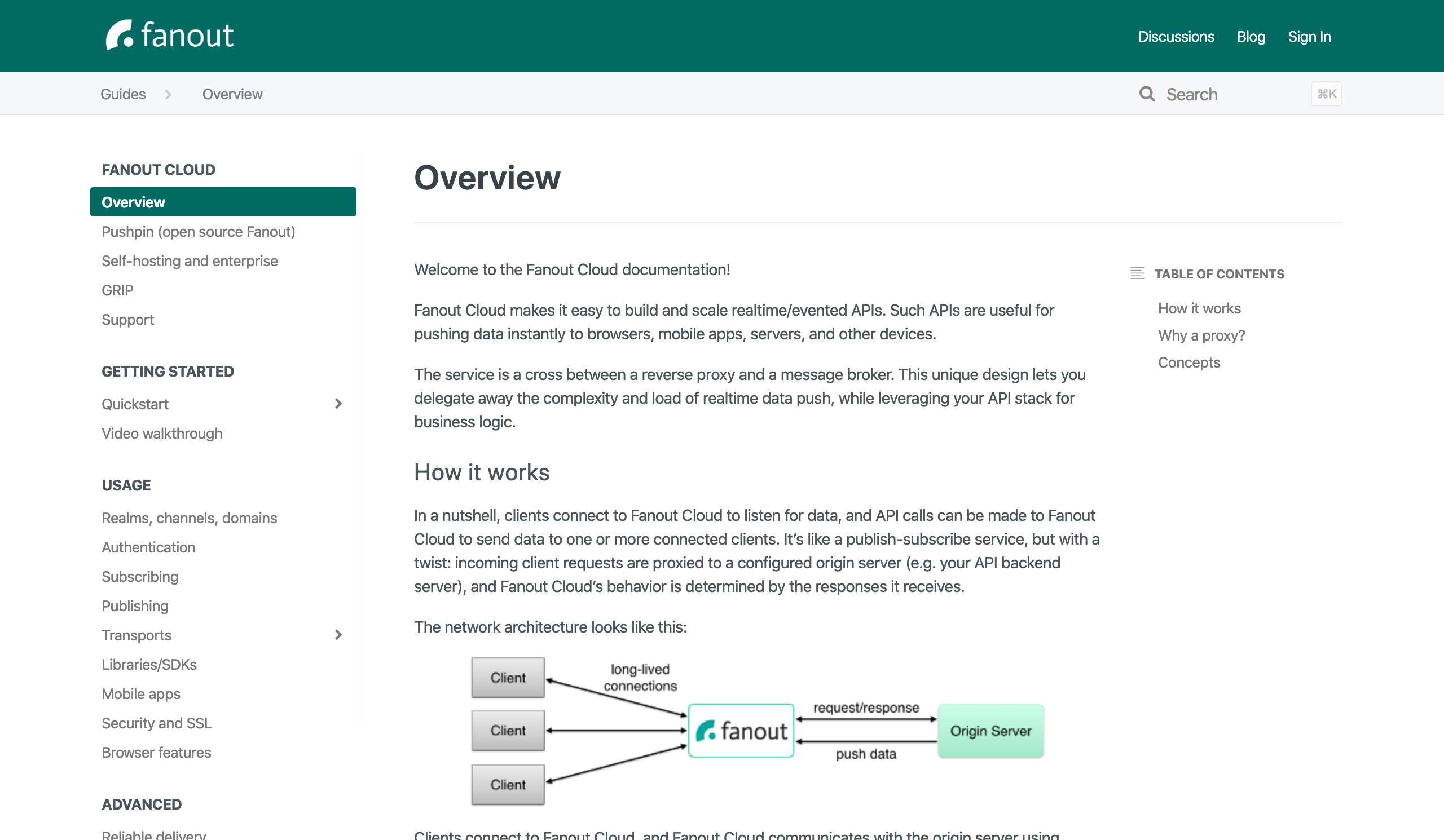Click the FANOUT CLOUD section heading
1444x840 pixels.
(x=159, y=170)
